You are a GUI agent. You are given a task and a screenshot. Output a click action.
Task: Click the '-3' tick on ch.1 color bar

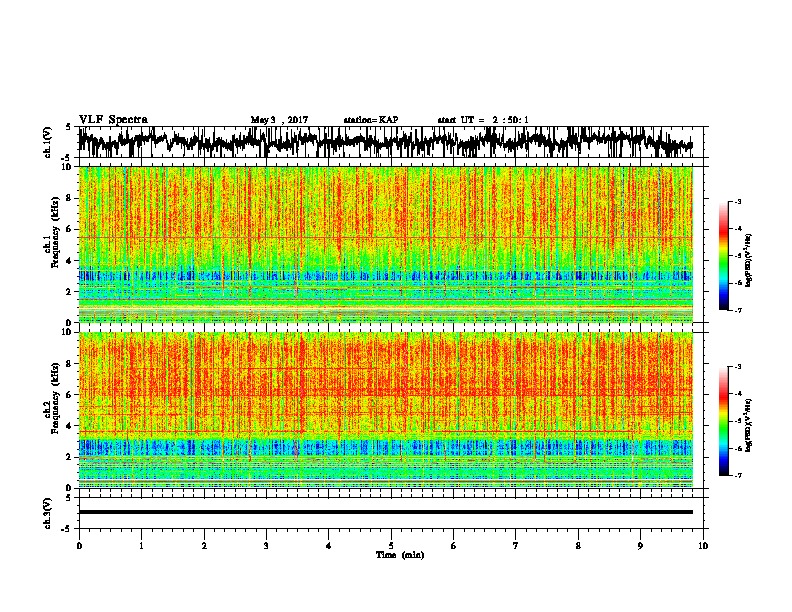point(737,201)
